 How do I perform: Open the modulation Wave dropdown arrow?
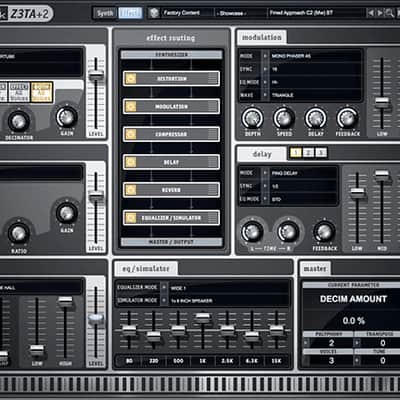pos(265,95)
